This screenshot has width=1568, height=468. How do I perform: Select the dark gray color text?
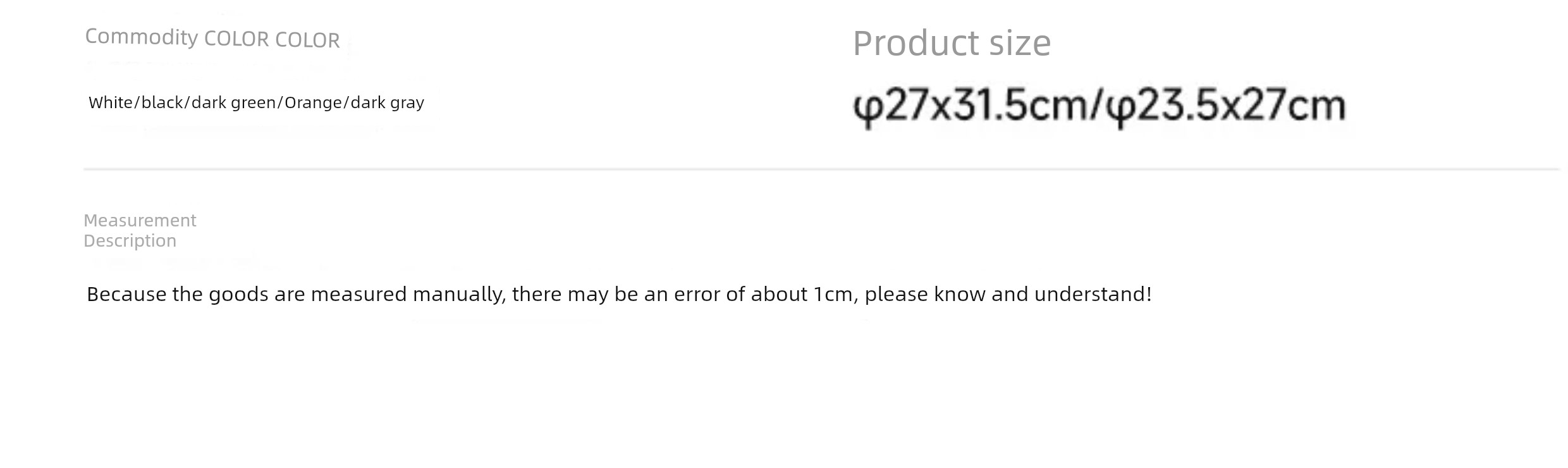point(387,103)
